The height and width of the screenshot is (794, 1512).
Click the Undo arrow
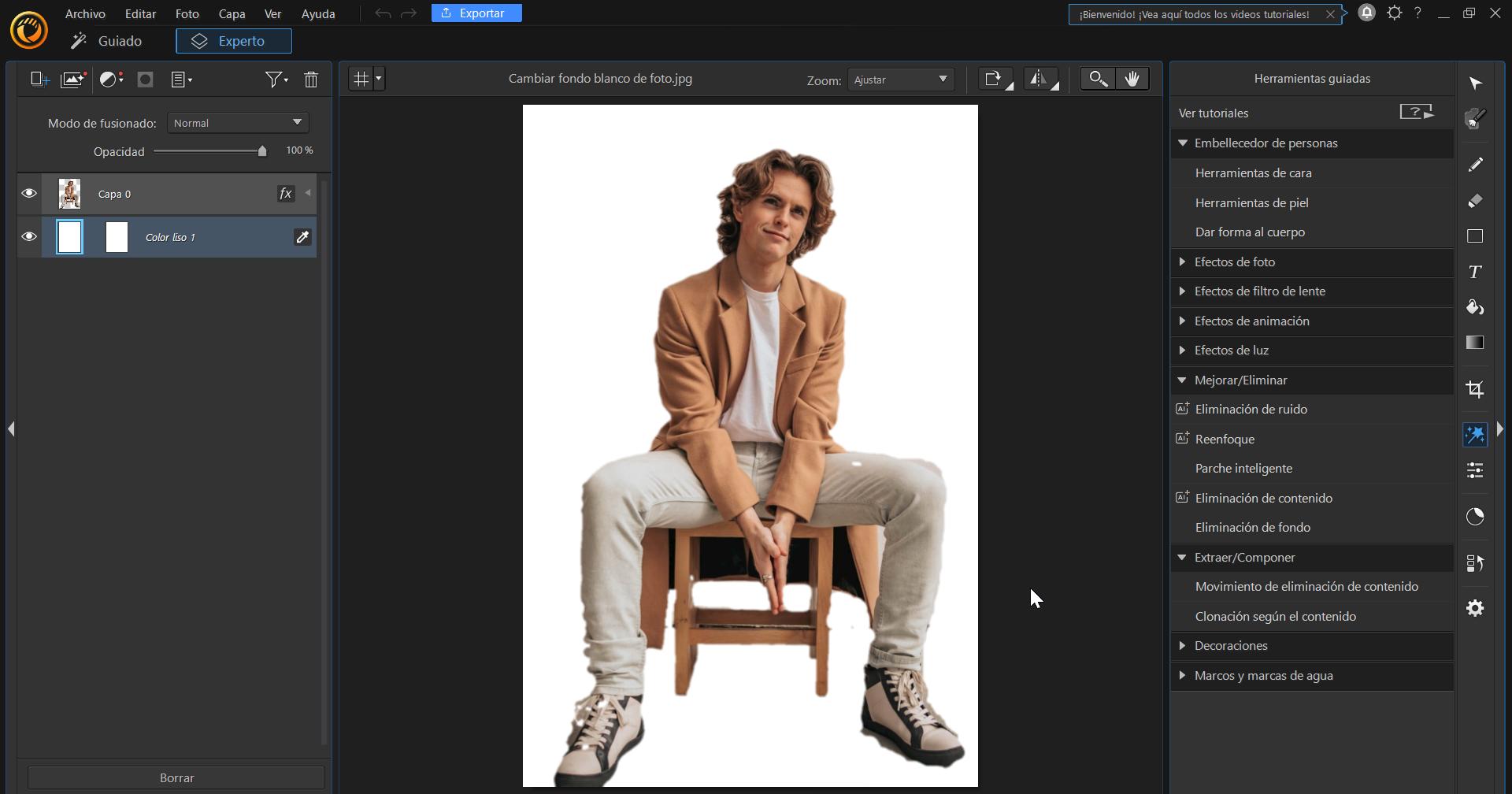click(383, 13)
